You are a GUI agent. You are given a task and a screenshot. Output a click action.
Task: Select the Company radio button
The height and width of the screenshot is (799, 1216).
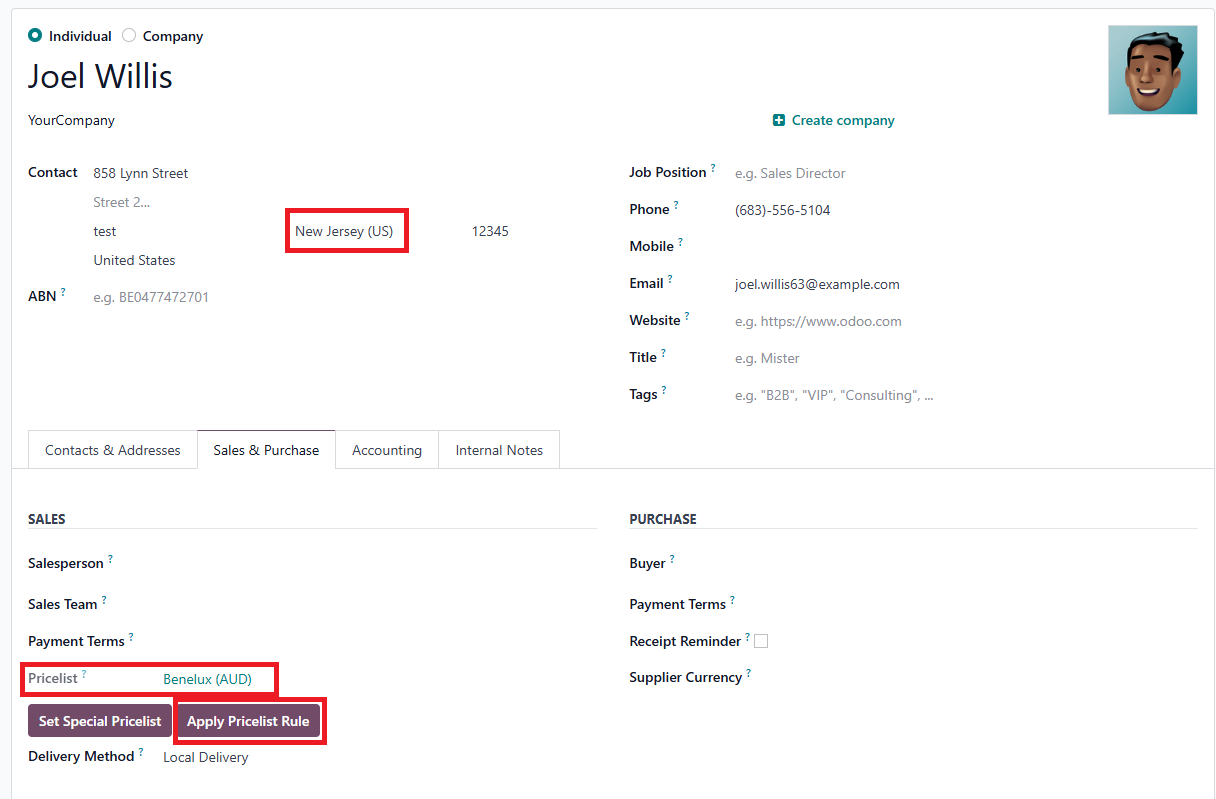pyautogui.click(x=129, y=35)
